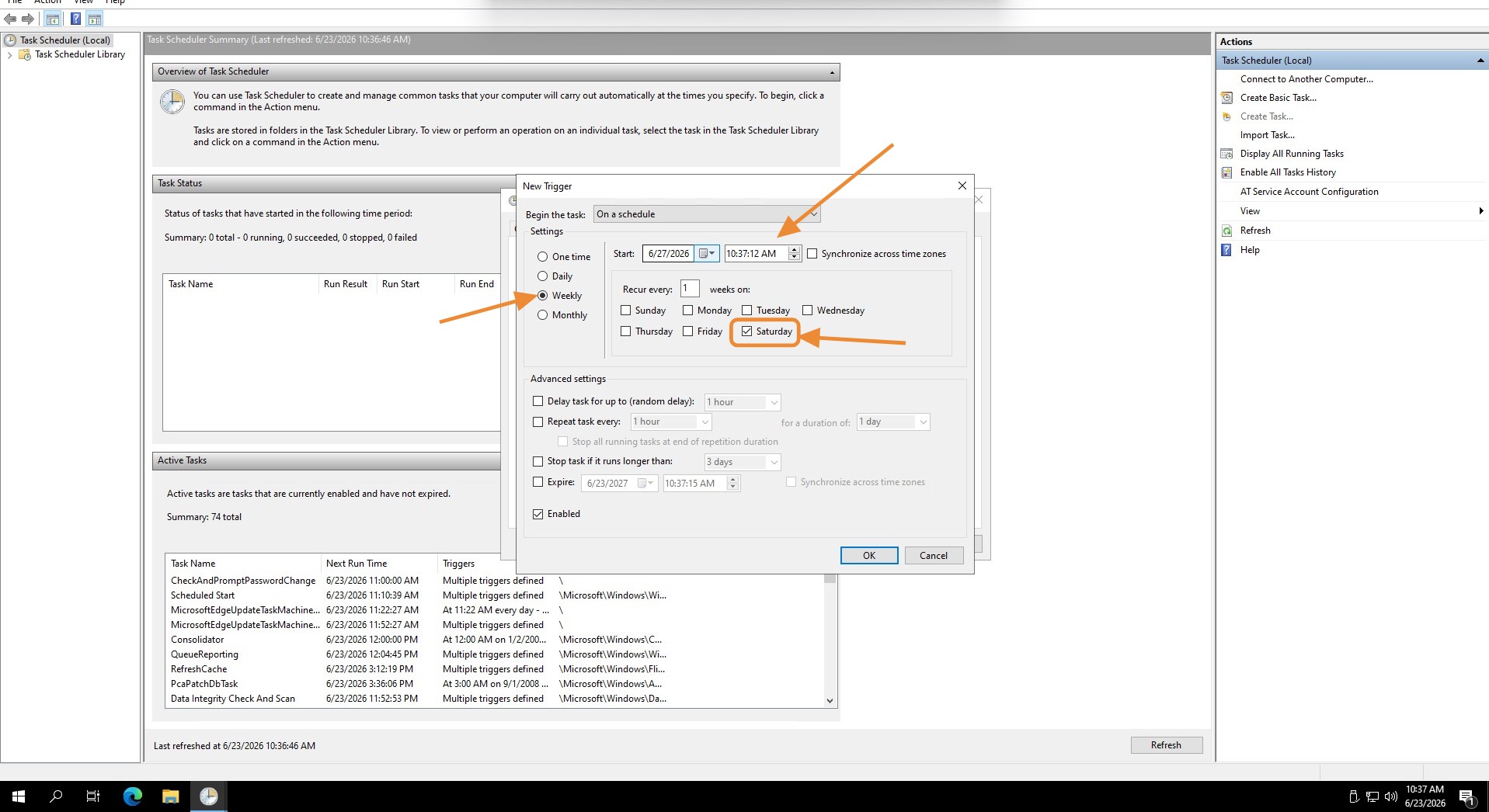
Task: Open AT Service Account Configuration
Action: click(x=1309, y=192)
